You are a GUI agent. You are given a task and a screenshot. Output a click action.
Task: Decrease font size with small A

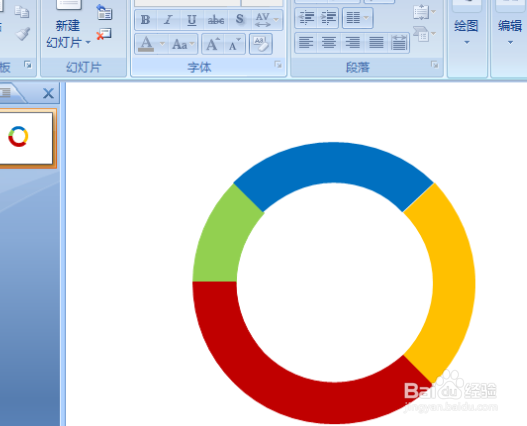point(235,44)
